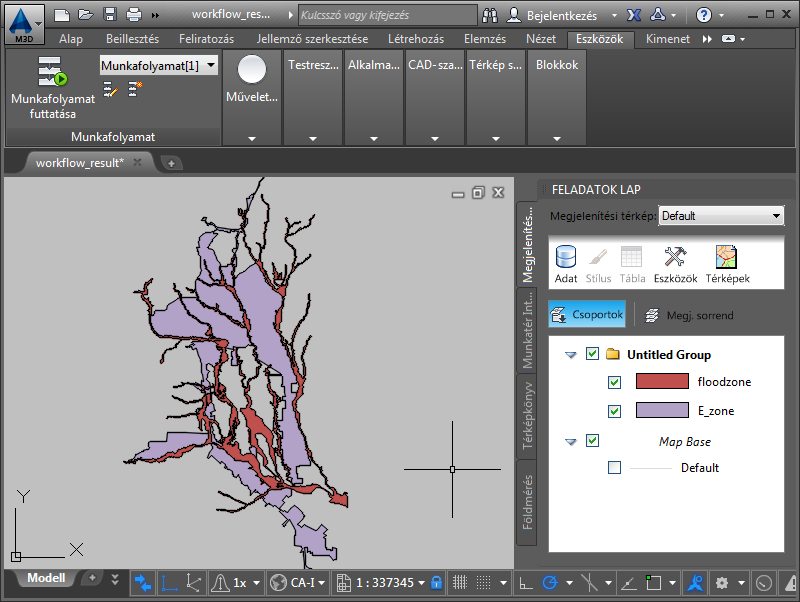Click the help question mark icon
This screenshot has height=602, width=800.
(704, 15)
